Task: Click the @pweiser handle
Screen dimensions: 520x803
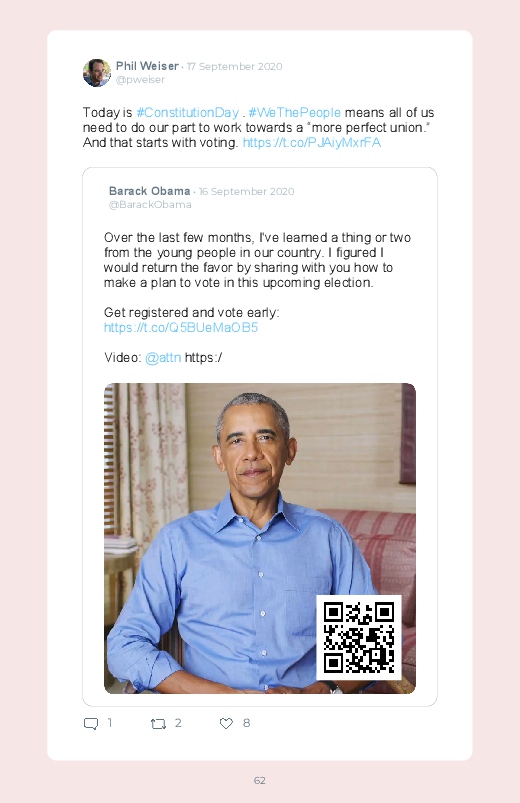Action: point(140,80)
